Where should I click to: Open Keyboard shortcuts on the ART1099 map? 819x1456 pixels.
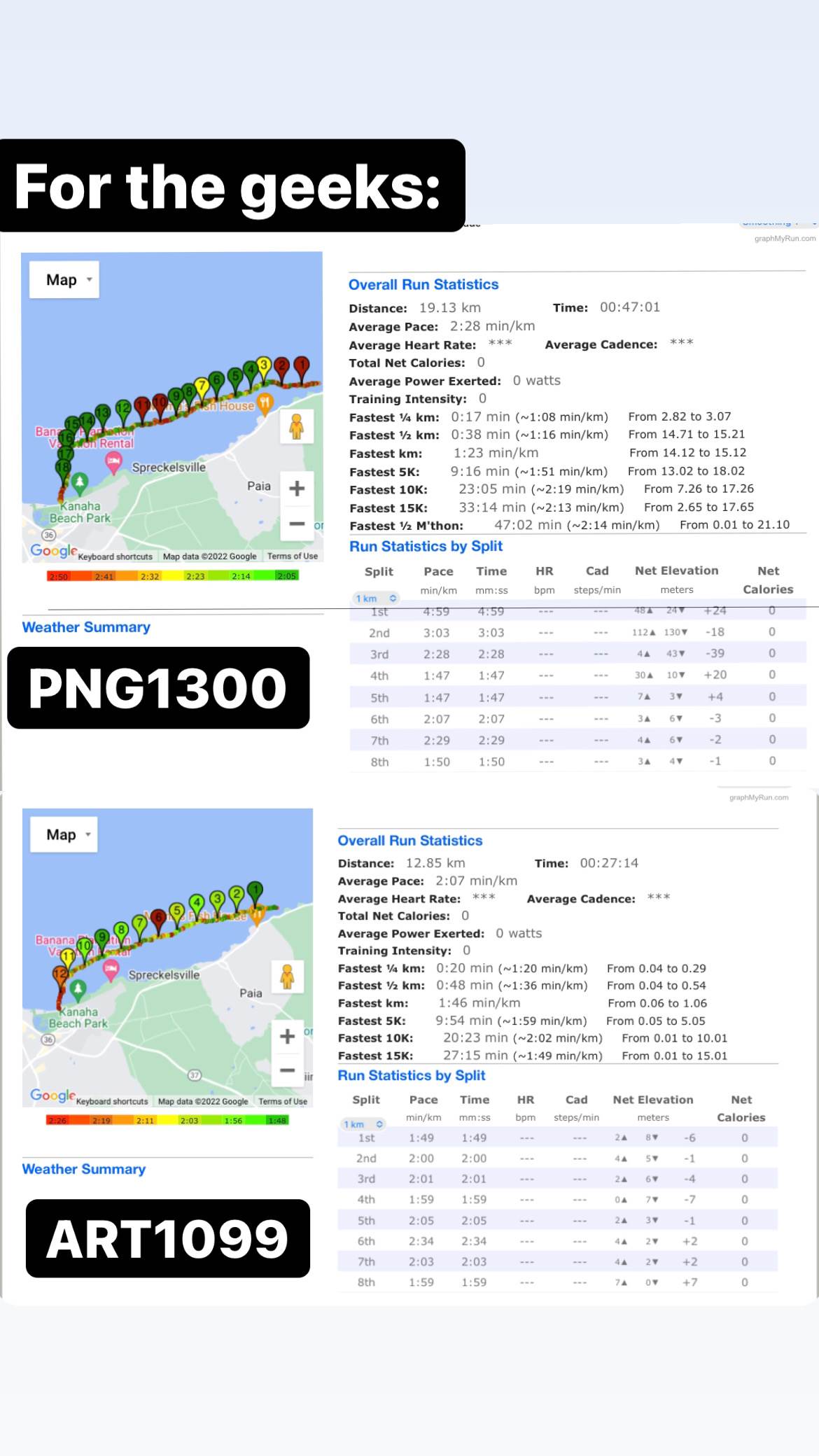[112, 1101]
